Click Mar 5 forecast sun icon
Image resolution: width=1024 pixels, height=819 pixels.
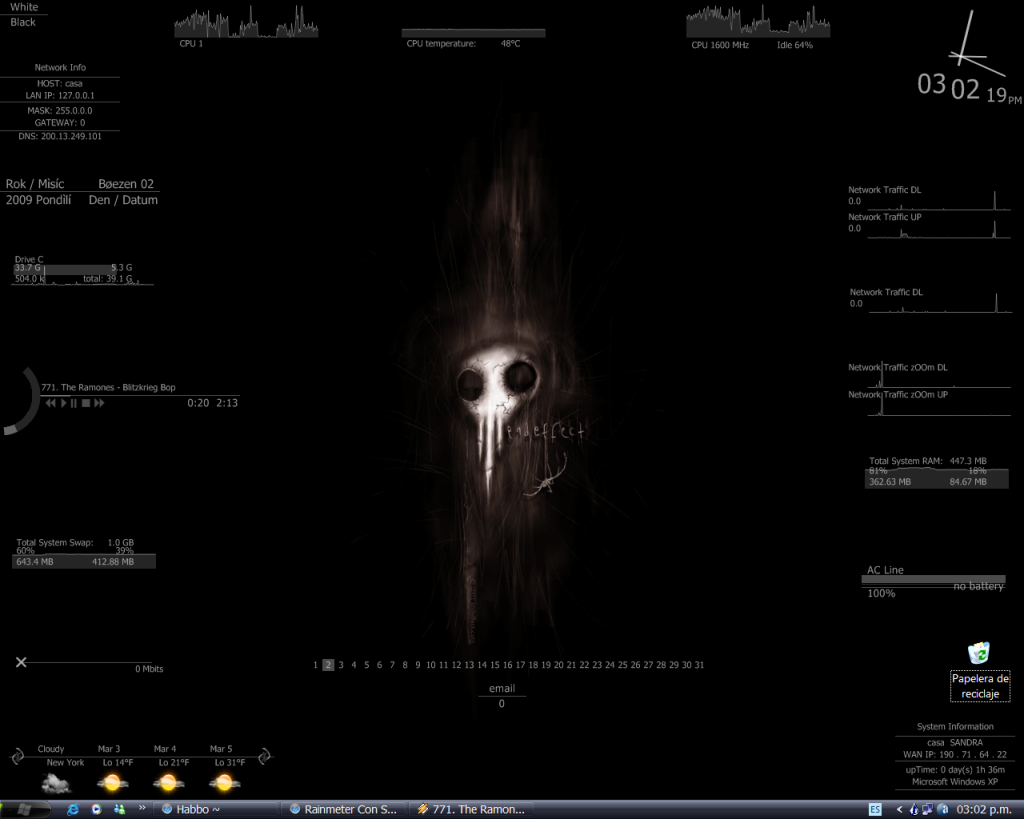(225, 782)
